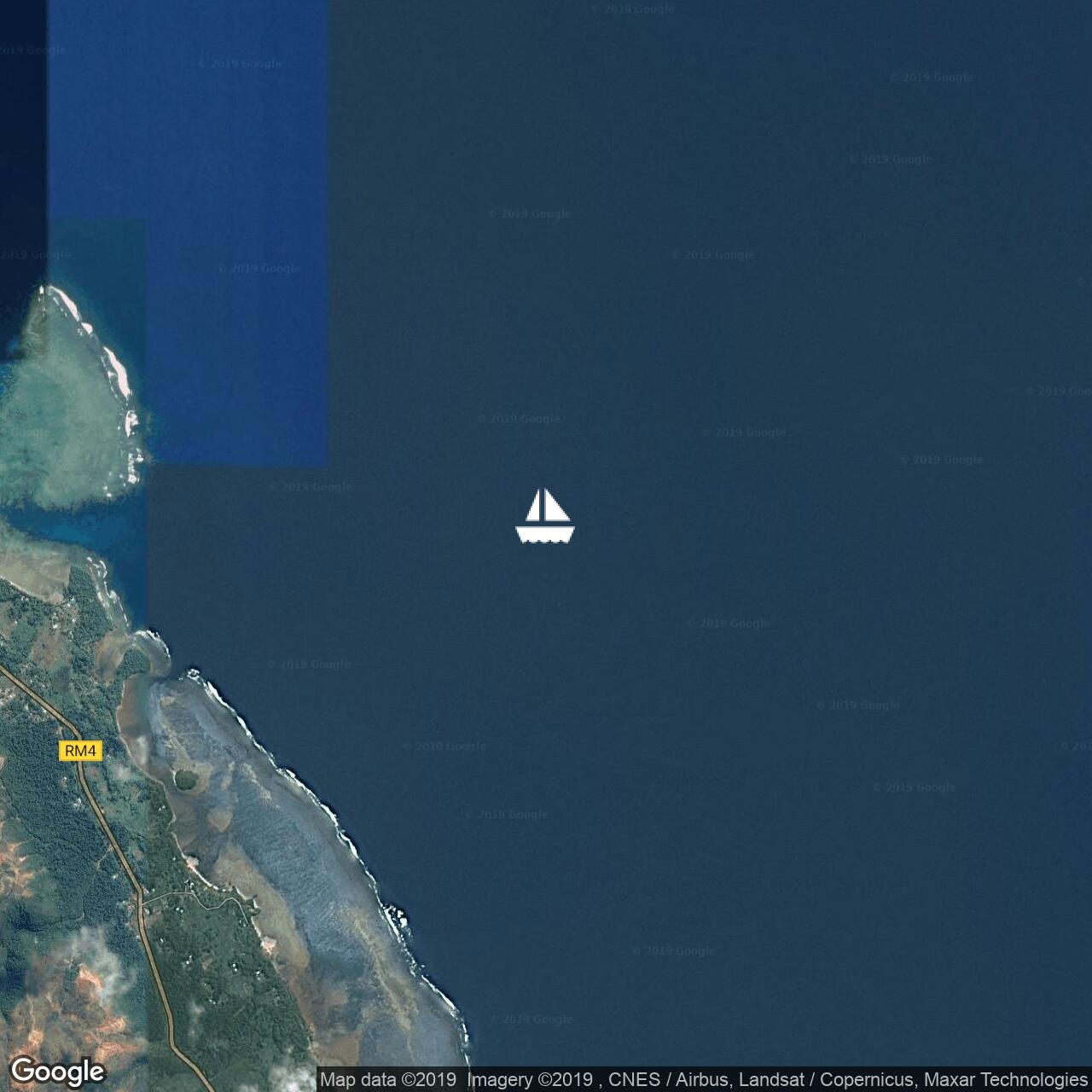
Task: Click the white sailboat marker
Action: click(x=545, y=515)
